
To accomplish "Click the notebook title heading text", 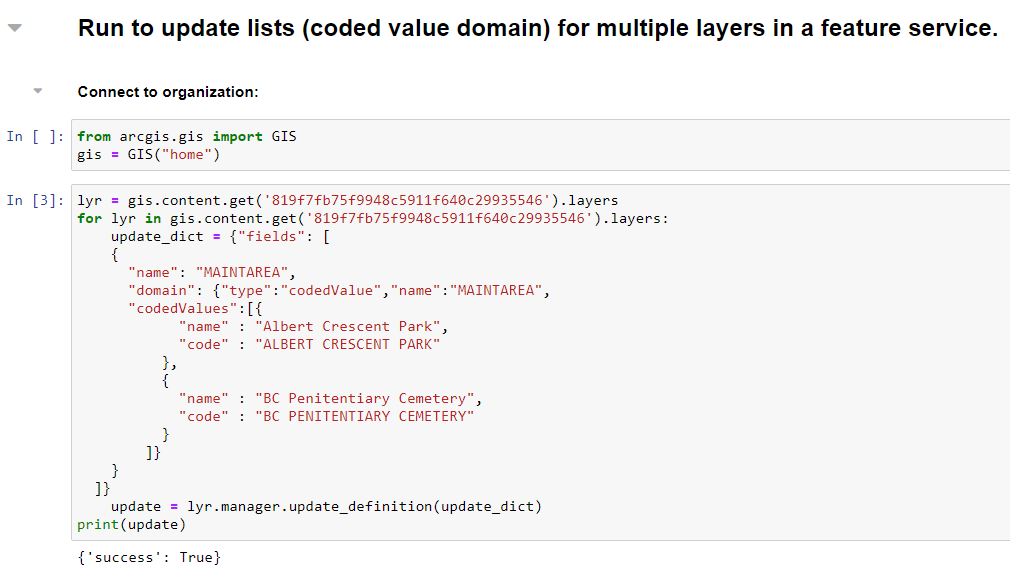I will coord(537,28).
